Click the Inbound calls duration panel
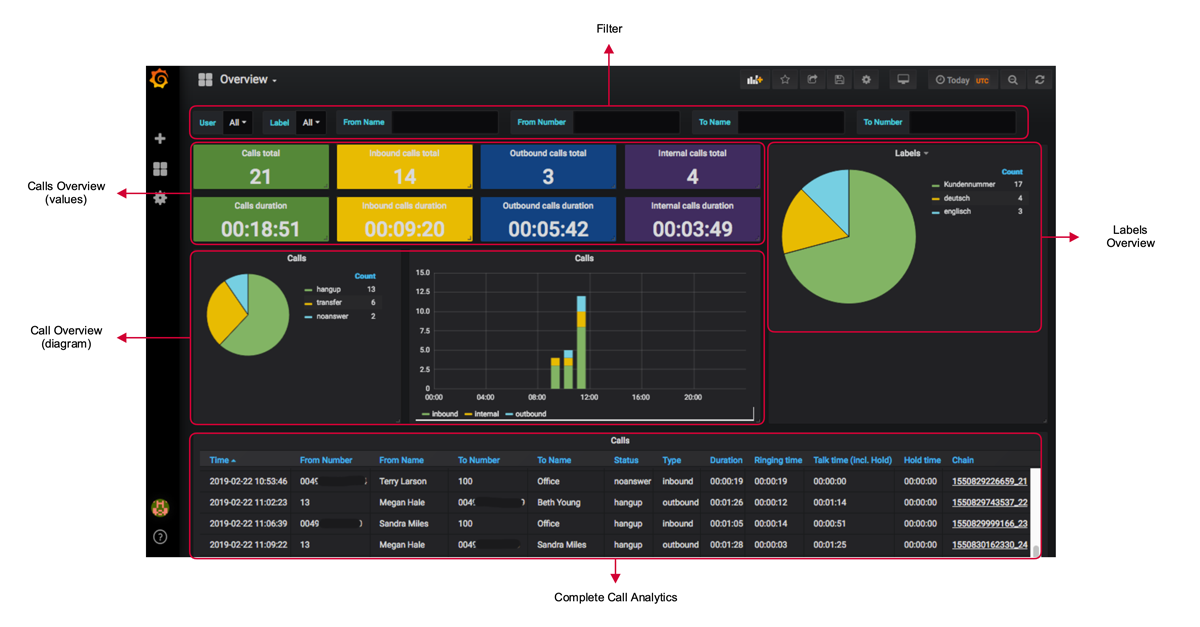 coord(404,219)
